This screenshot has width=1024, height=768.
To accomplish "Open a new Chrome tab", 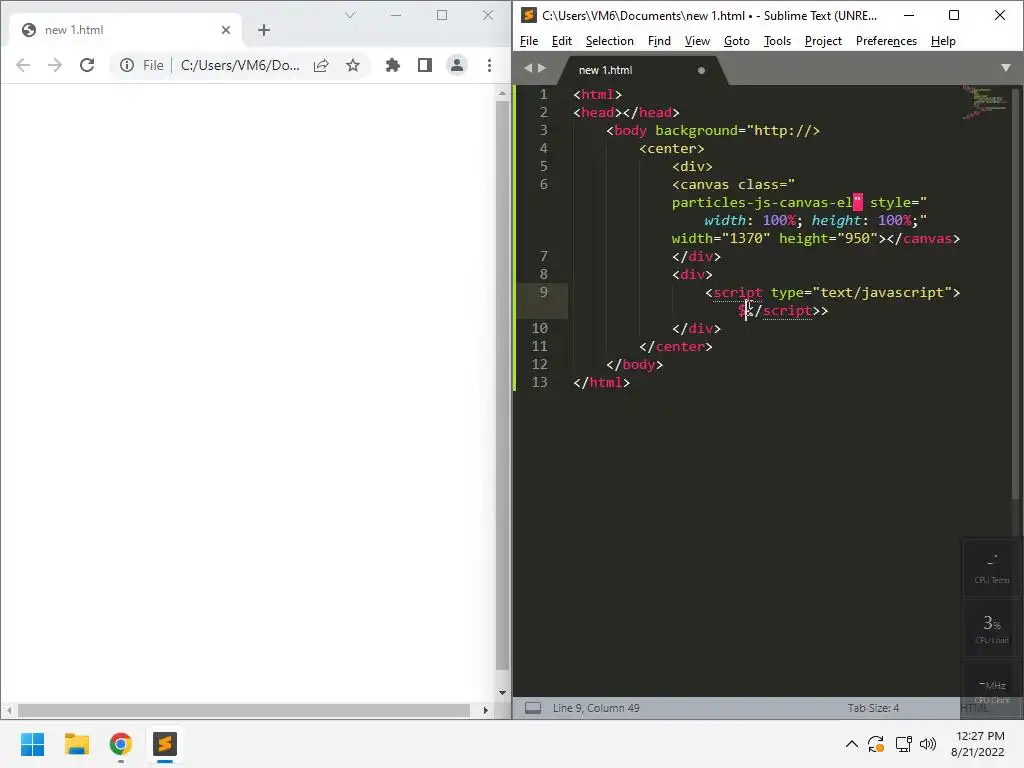I will pos(264,30).
